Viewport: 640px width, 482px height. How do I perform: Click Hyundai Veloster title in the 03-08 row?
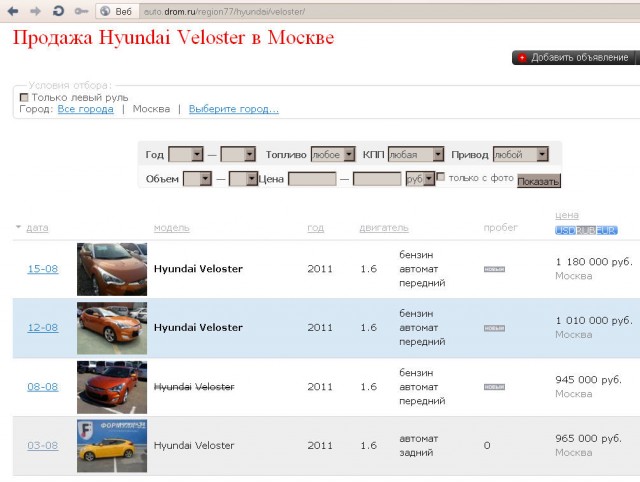coord(194,446)
